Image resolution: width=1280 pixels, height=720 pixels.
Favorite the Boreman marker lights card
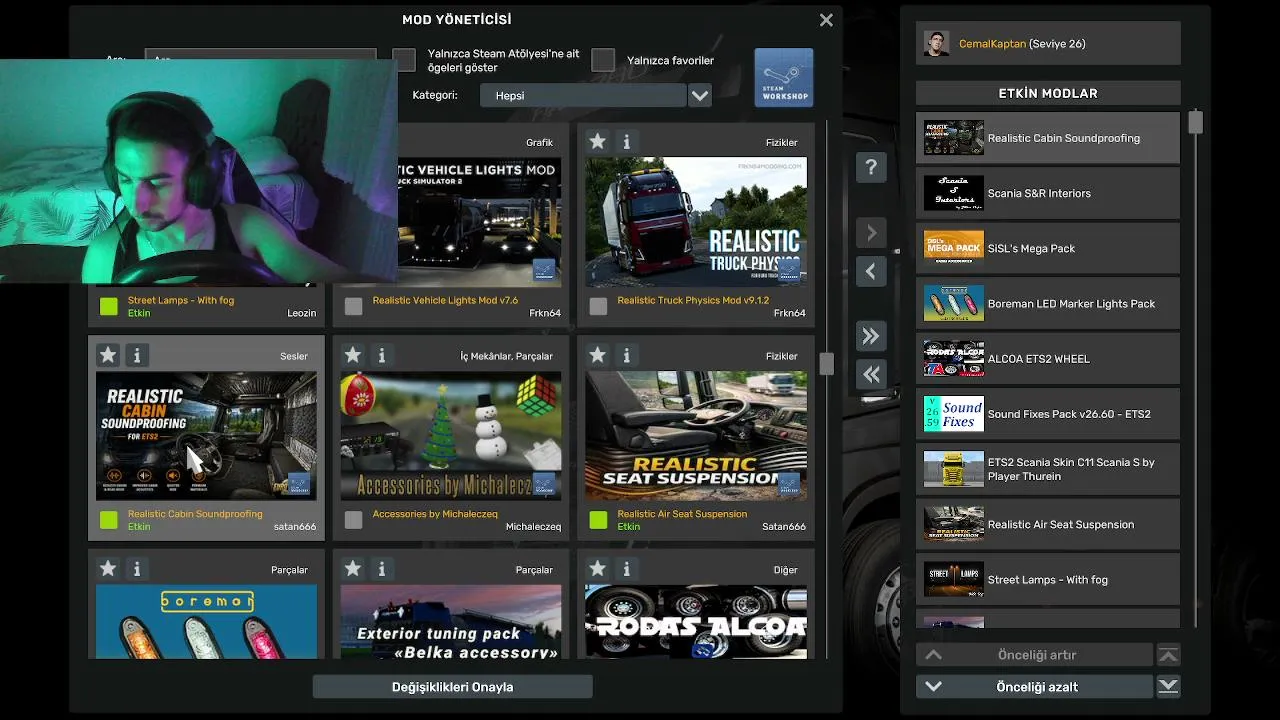pos(108,569)
